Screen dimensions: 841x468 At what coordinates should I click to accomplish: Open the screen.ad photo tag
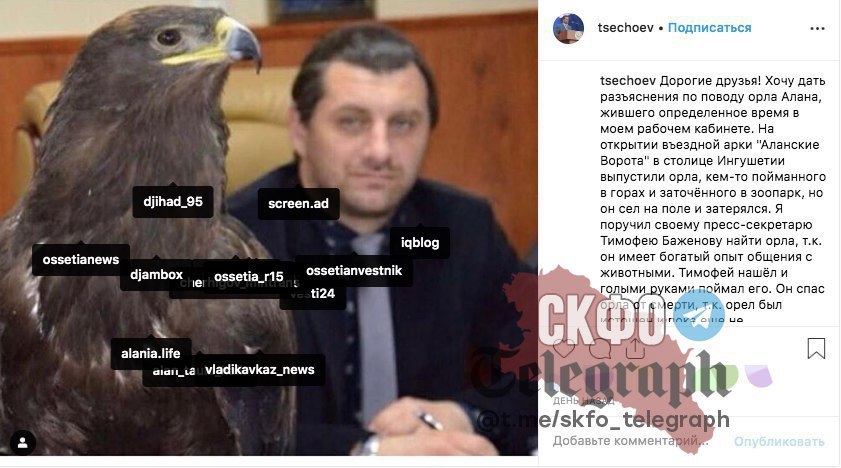coord(298,204)
